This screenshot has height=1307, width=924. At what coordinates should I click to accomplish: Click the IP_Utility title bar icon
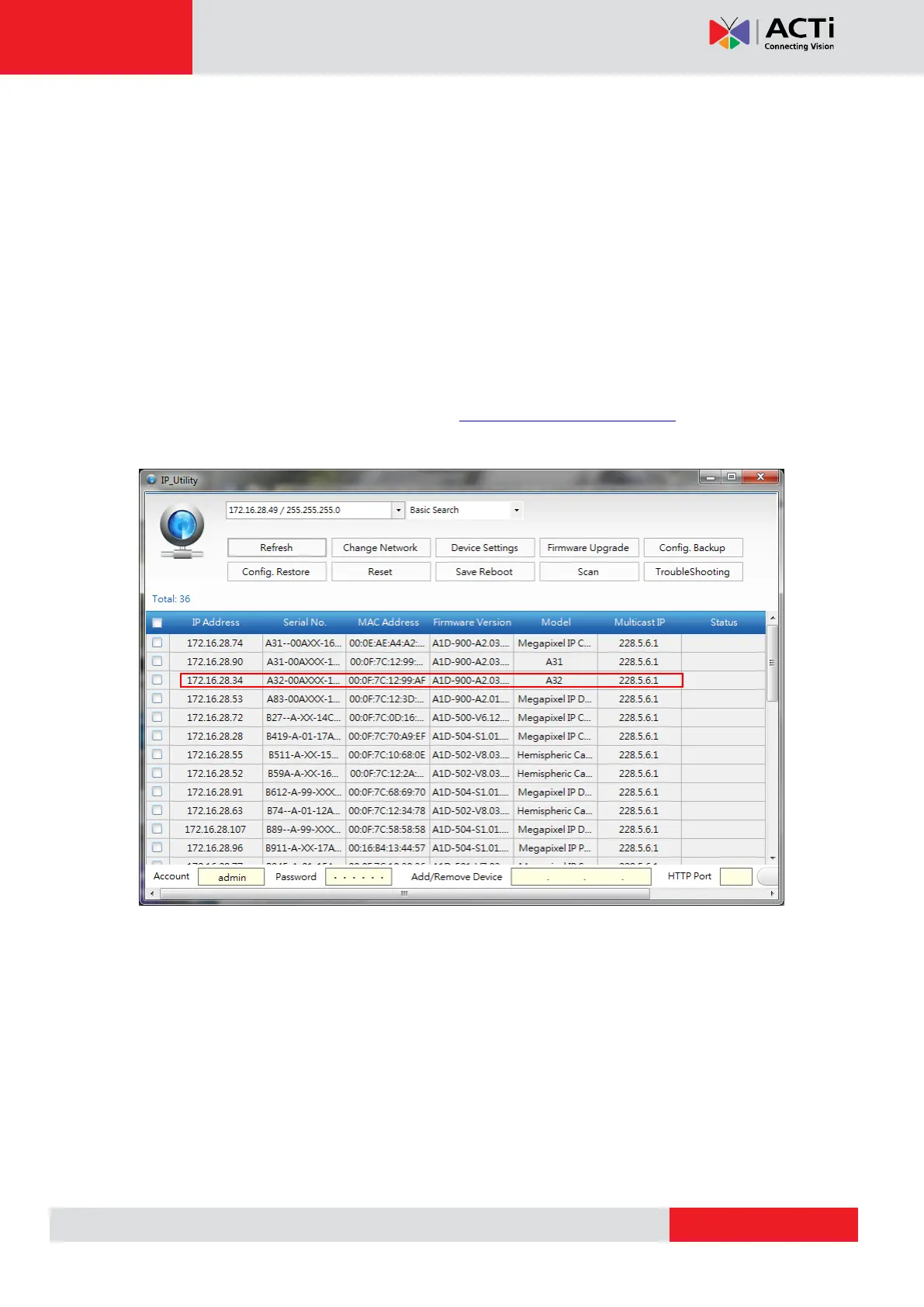(152, 480)
